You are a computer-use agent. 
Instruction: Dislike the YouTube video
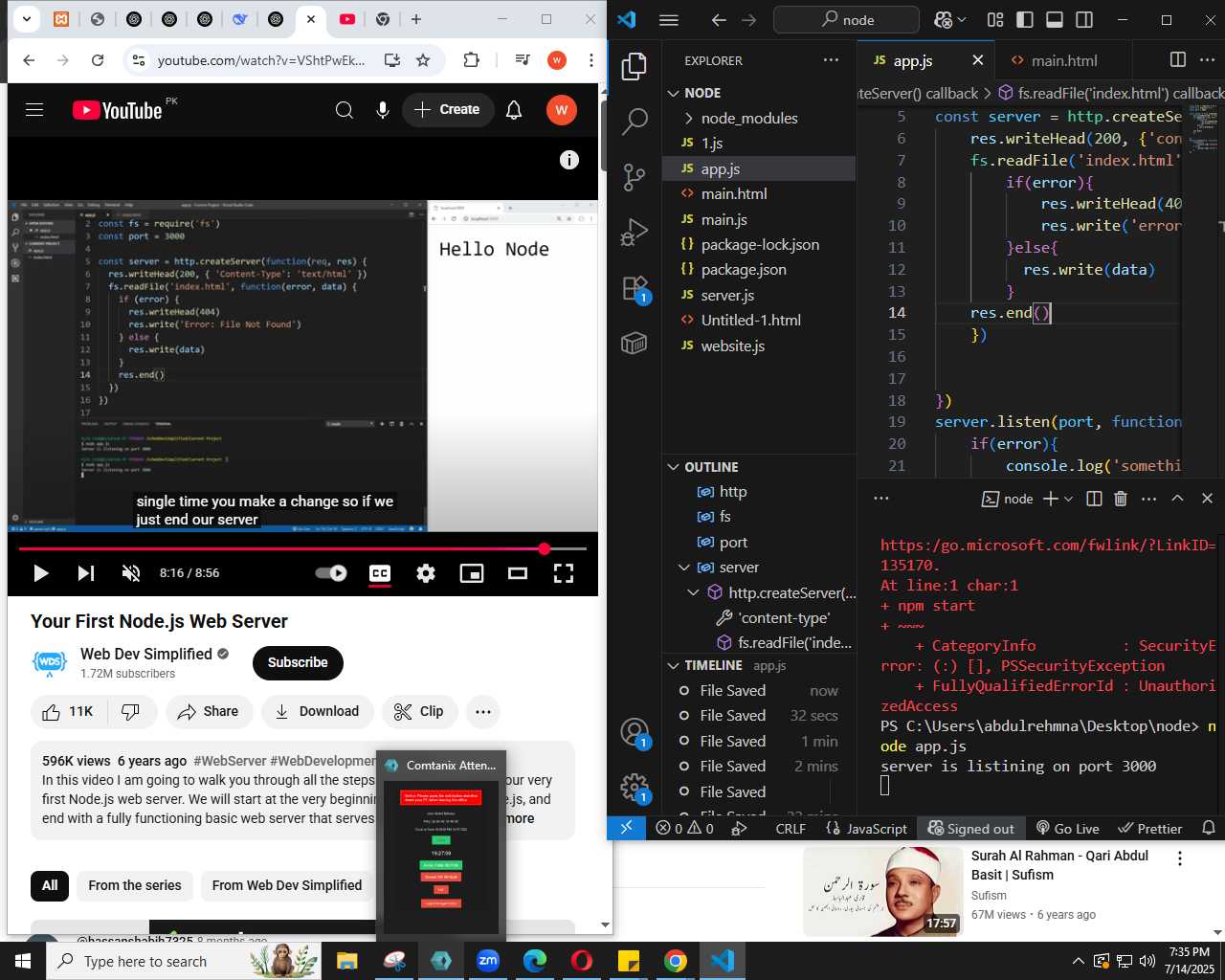[131, 711]
